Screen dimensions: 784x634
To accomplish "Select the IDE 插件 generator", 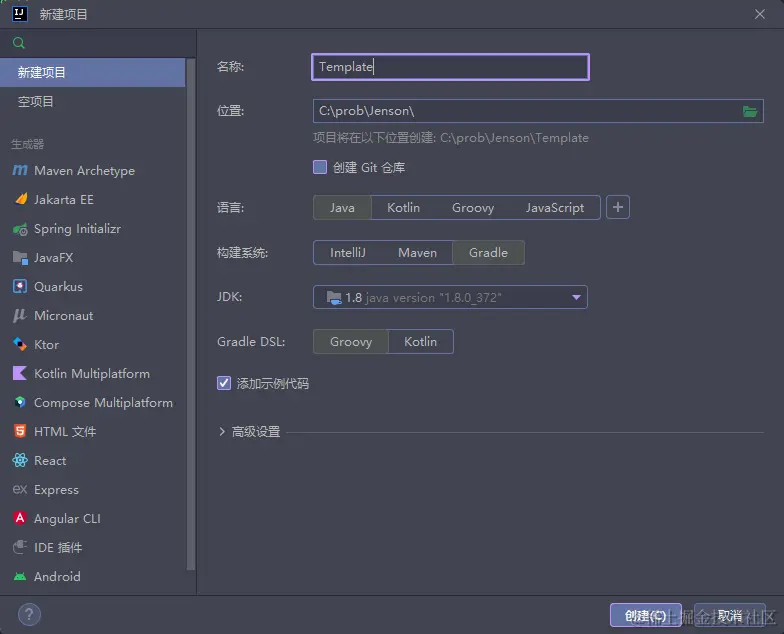I will pos(92,548).
